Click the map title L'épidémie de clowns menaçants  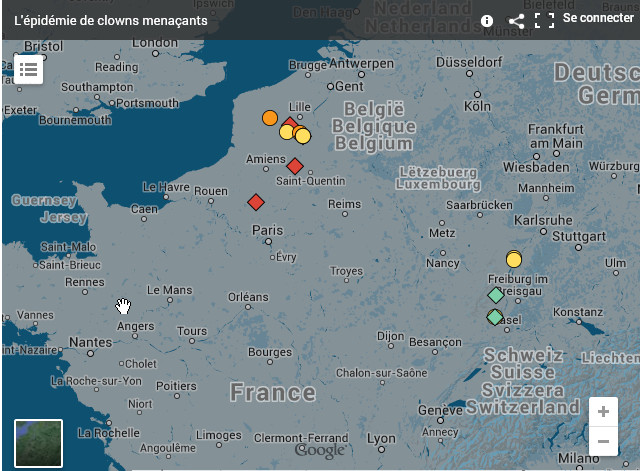point(111,20)
